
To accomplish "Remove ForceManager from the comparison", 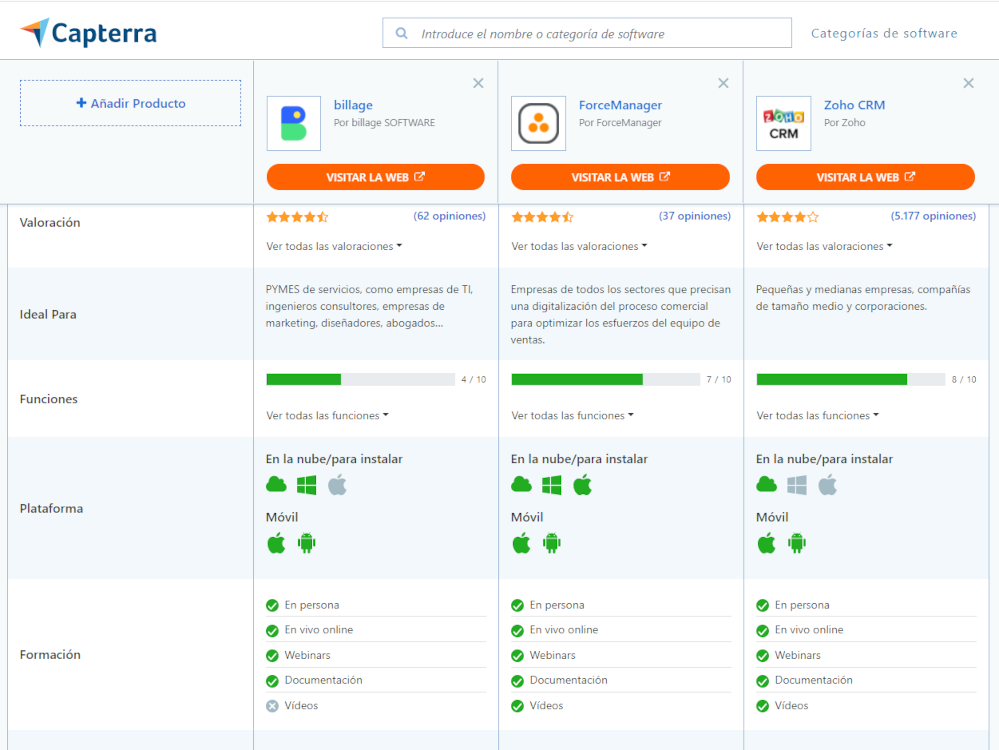I will pos(723,83).
